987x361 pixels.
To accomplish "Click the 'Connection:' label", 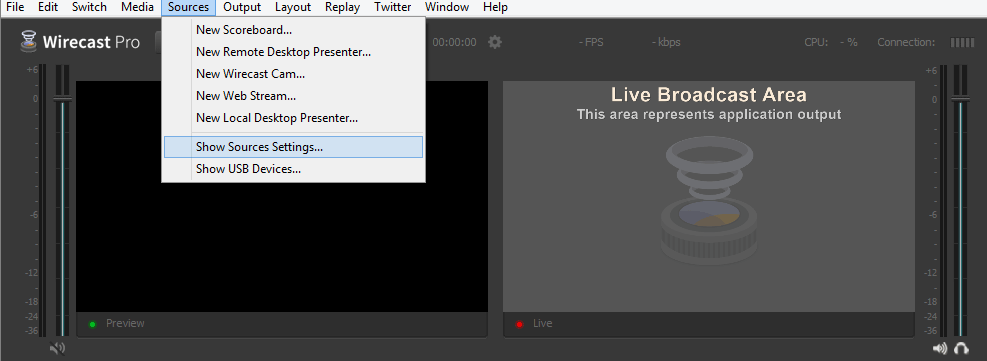I will (x=906, y=42).
